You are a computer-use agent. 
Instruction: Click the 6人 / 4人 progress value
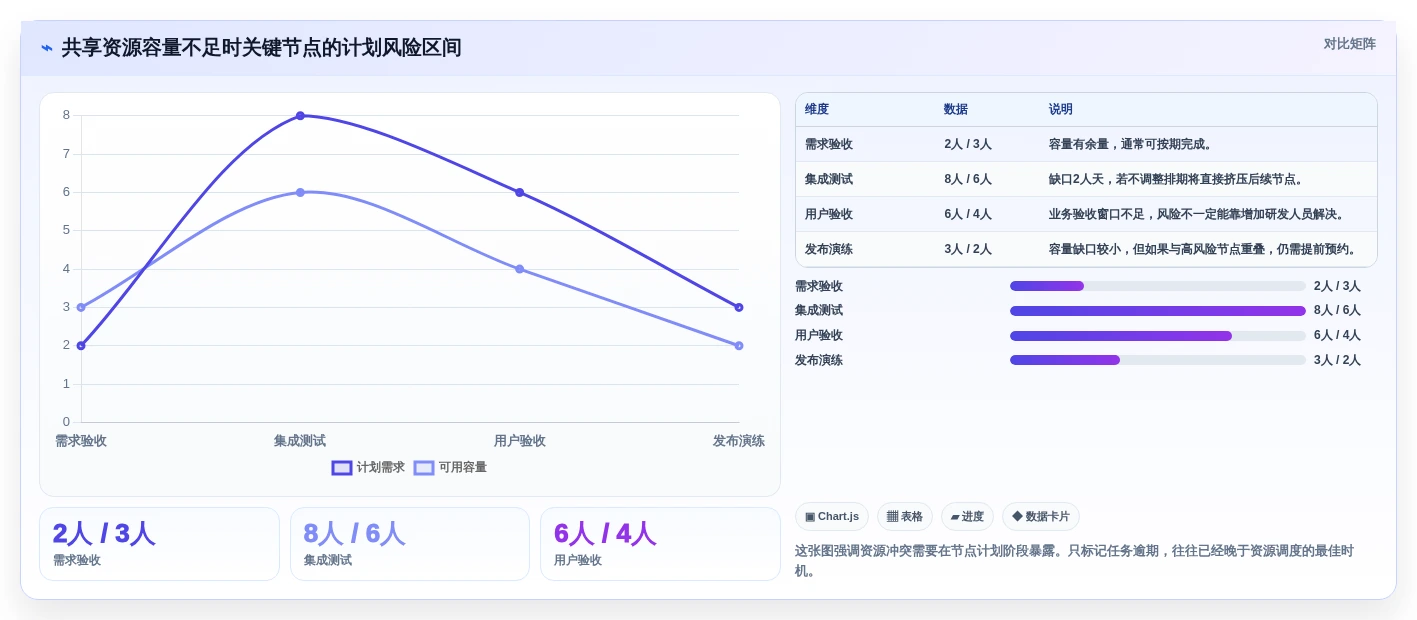(x=1337, y=336)
